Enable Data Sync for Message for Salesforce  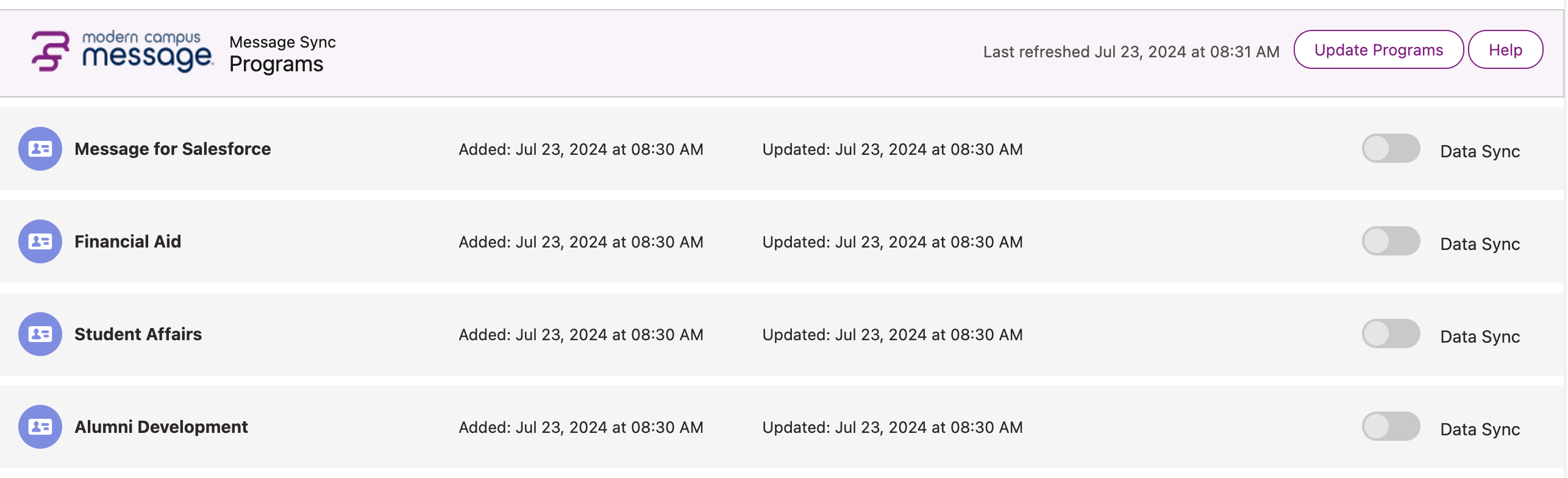[x=1391, y=148]
